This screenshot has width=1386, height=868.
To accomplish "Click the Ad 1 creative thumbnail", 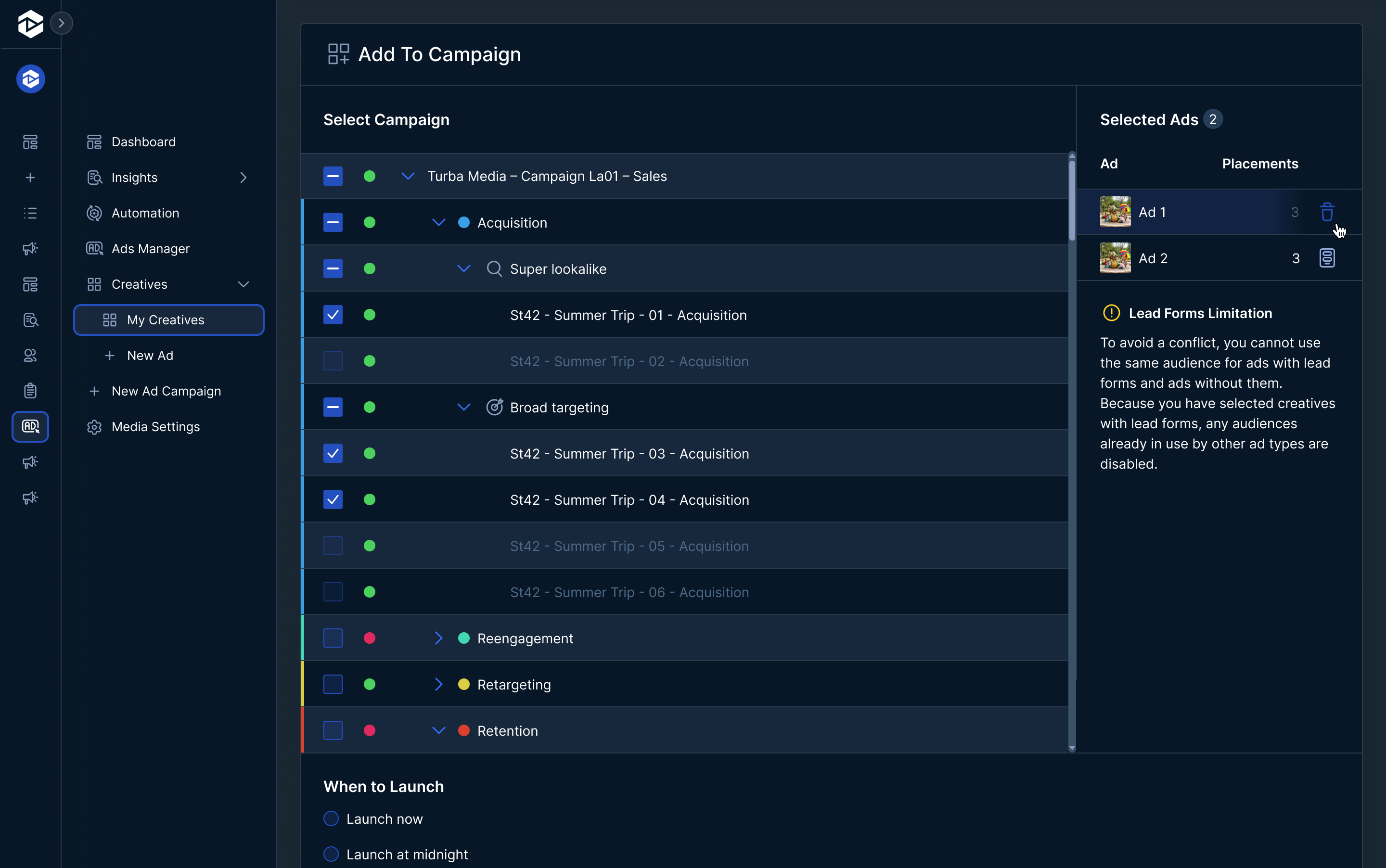I will click(1115, 211).
